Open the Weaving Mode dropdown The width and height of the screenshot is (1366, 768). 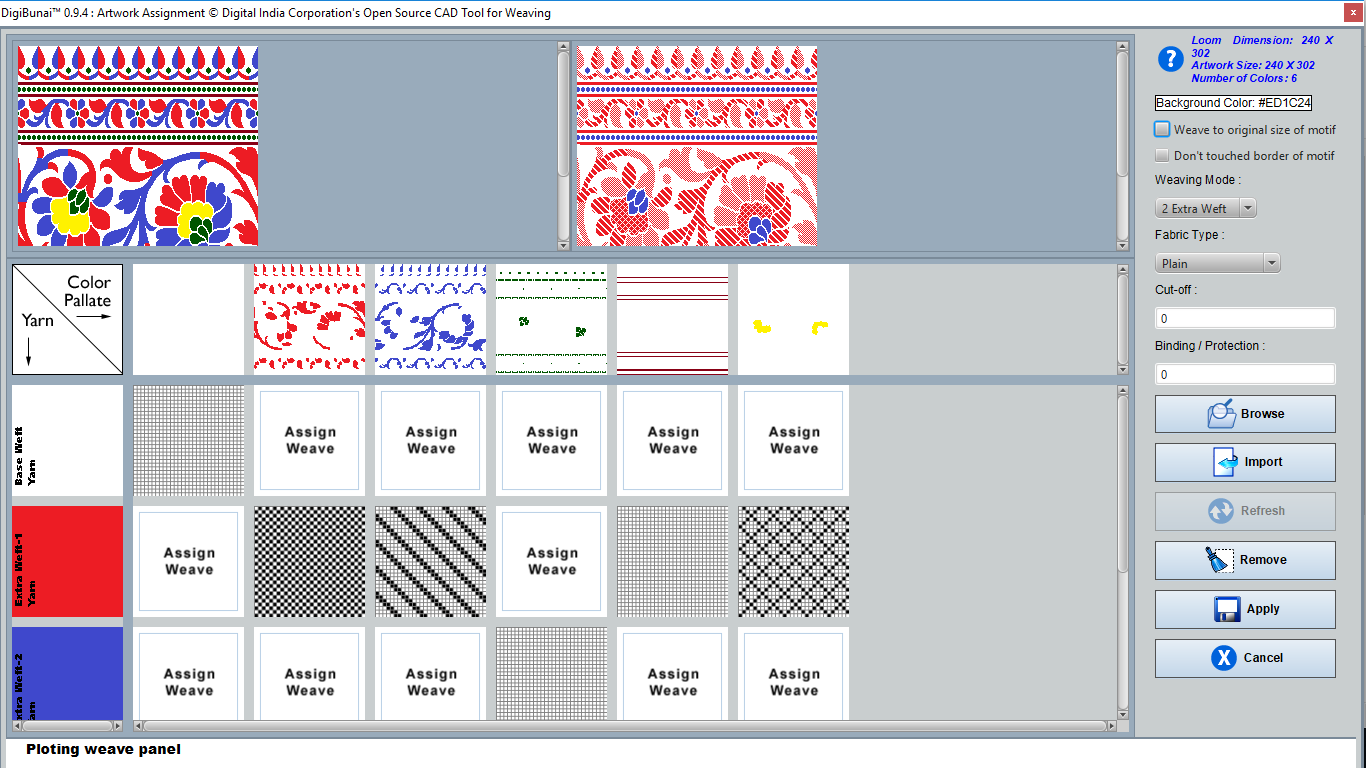point(1205,208)
